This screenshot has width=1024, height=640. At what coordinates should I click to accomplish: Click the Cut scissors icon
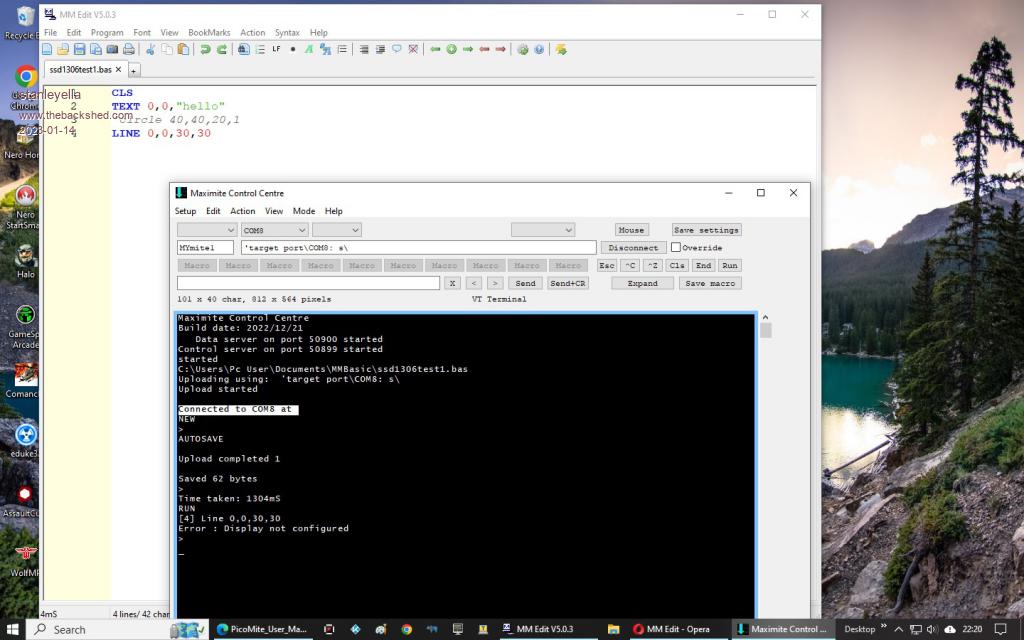click(x=151, y=49)
